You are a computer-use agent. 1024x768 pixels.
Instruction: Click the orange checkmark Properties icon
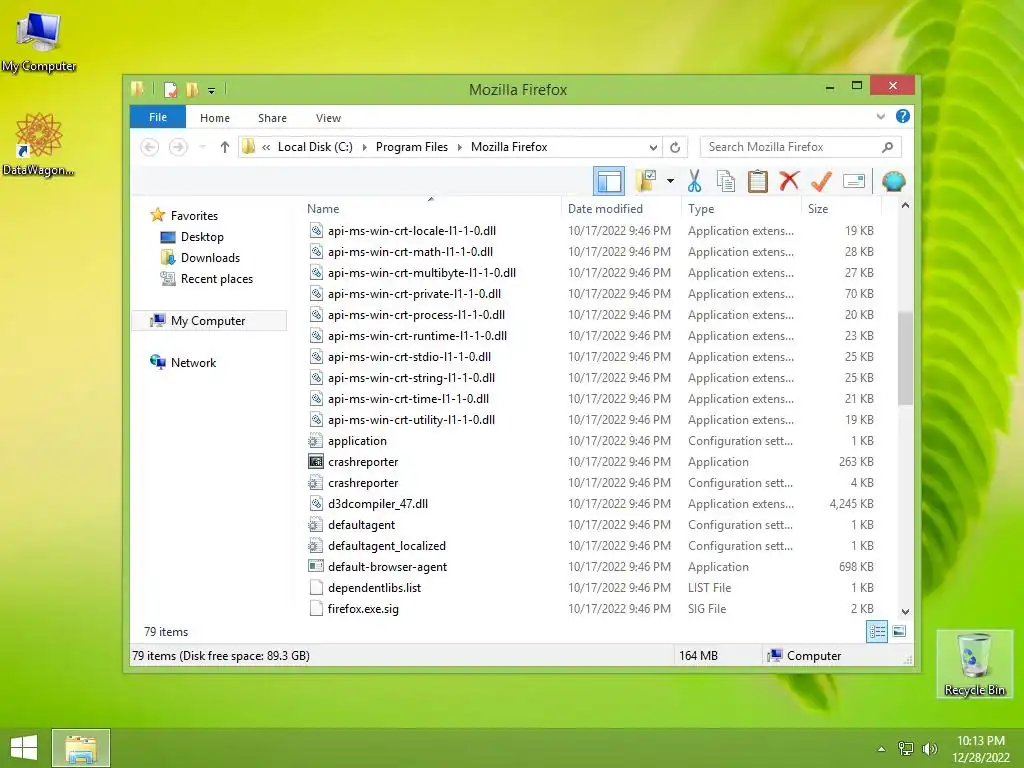tap(821, 182)
